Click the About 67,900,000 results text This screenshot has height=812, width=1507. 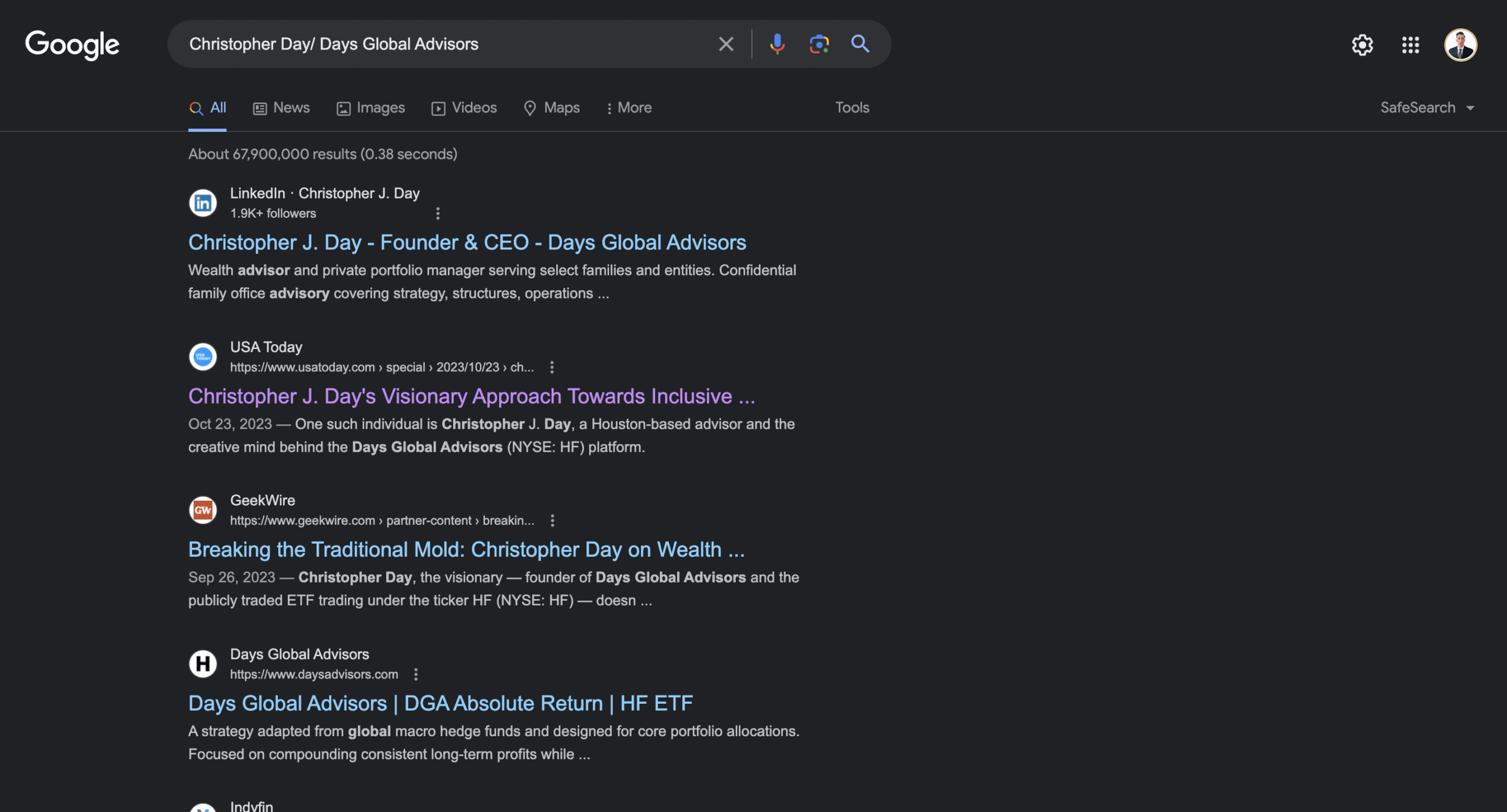323,154
